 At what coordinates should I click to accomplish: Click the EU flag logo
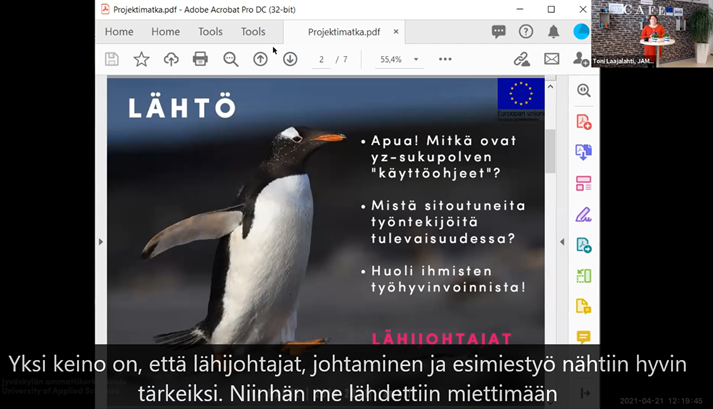click(521, 94)
